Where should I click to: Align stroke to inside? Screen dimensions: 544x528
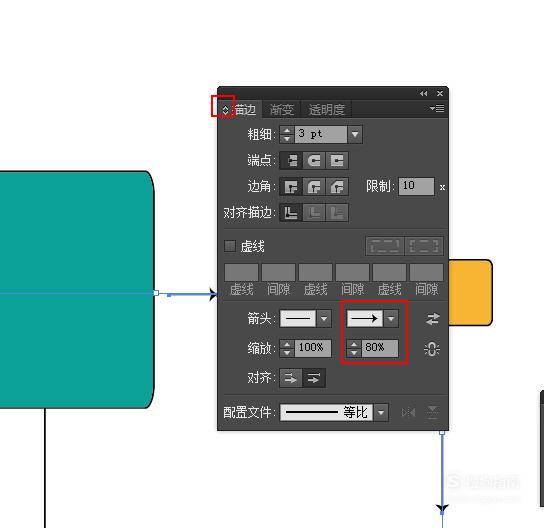point(314,213)
